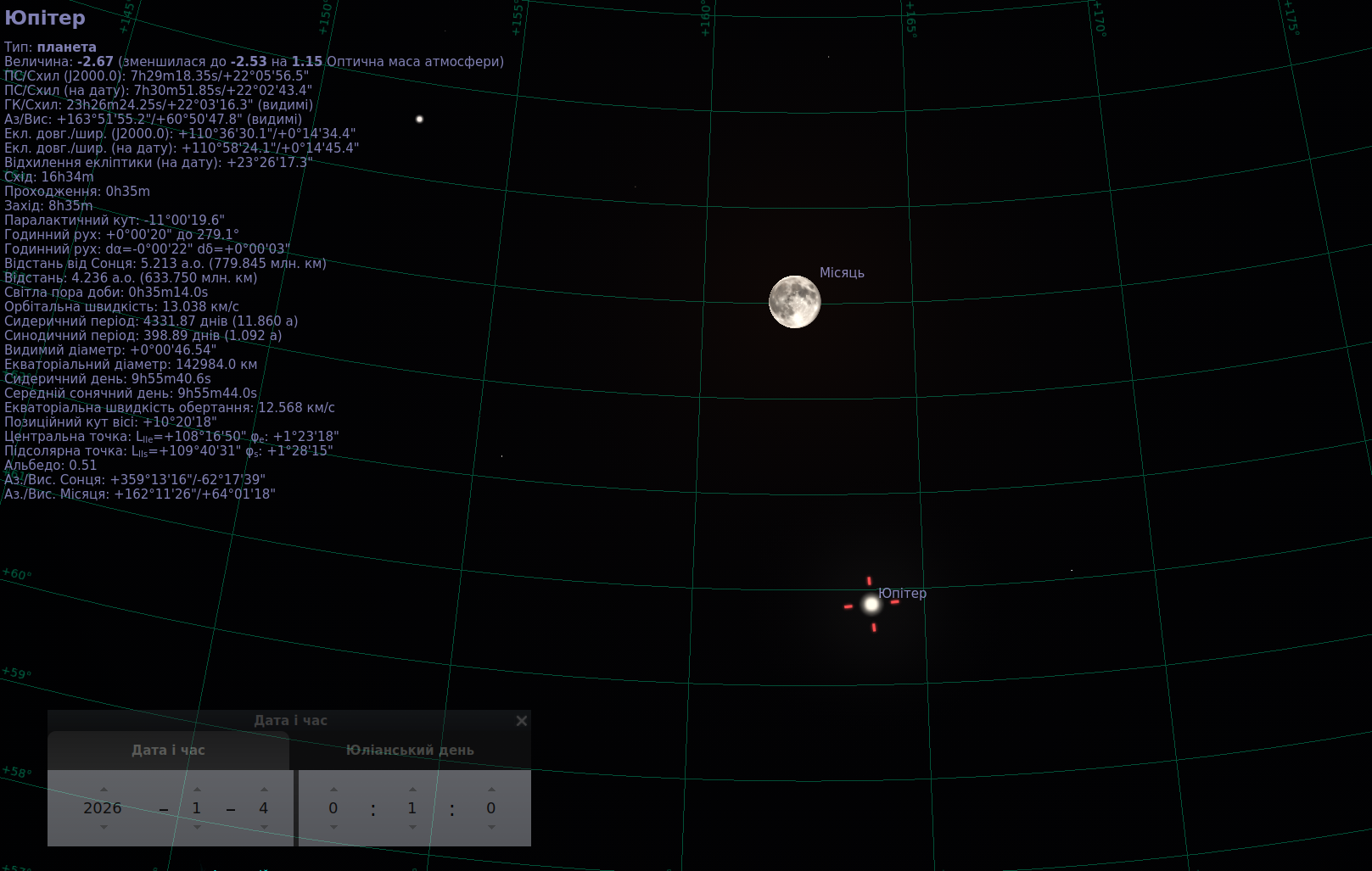The width and height of the screenshot is (1372, 871).
Task: Click the Аз./Вис. Місяця line
Action: (140, 494)
